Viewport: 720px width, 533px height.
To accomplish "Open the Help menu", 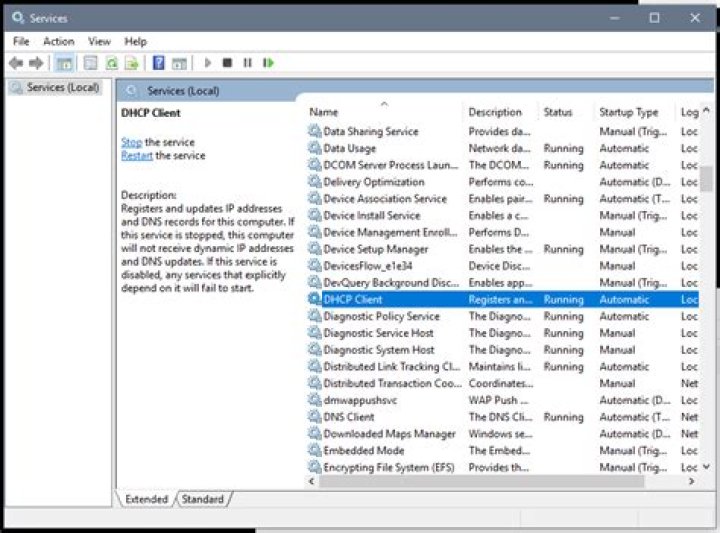I will [x=135, y=41].
